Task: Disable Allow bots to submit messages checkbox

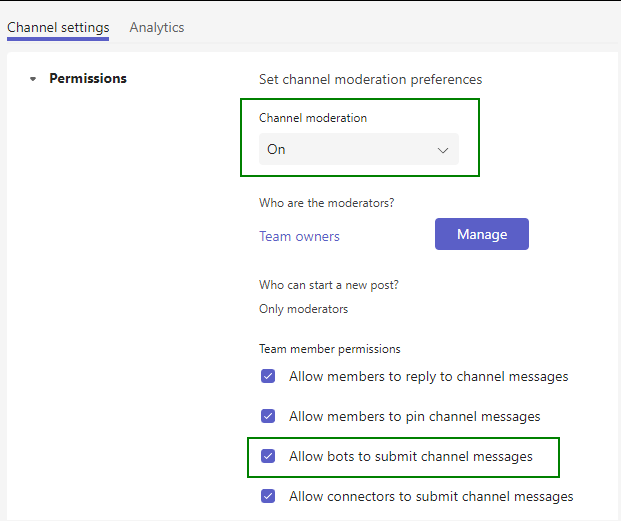Action: click(268, 456)
